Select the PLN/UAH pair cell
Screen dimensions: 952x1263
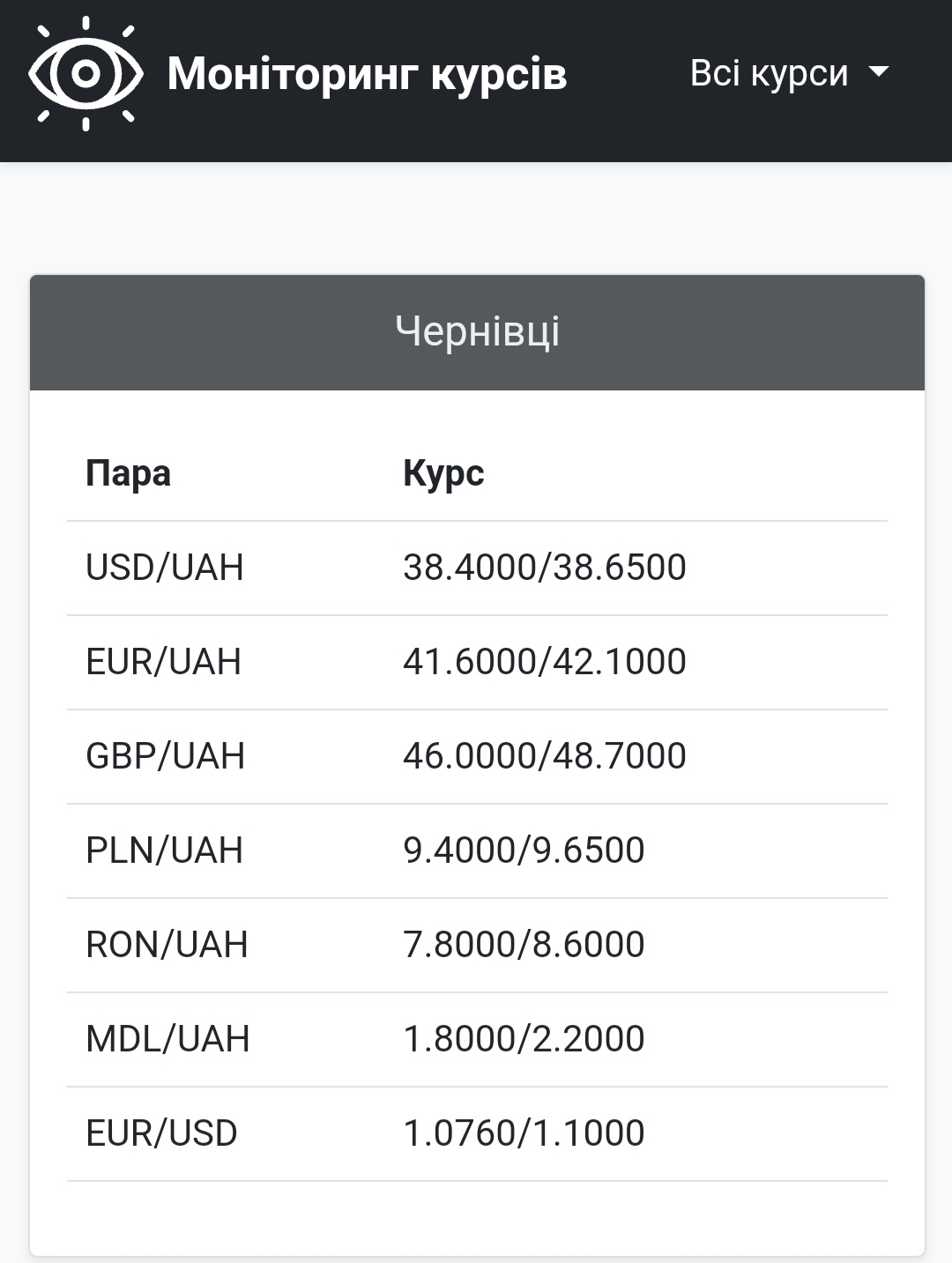[164, 851]
